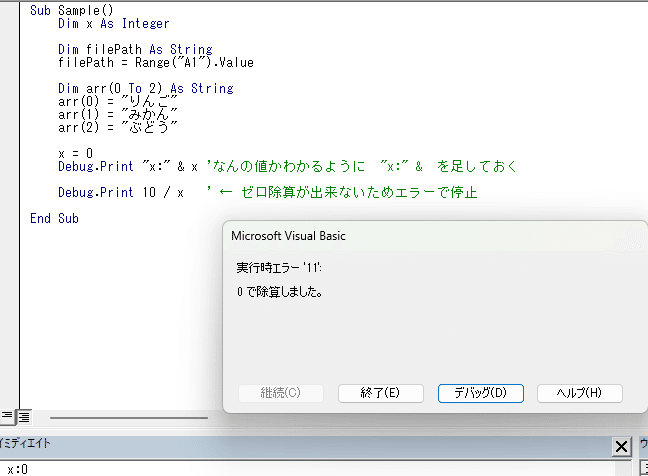This screenshot has height=476, width=648.
Task: Click the x:0 output in Immediate window
Action: click(x=17, y=469)
